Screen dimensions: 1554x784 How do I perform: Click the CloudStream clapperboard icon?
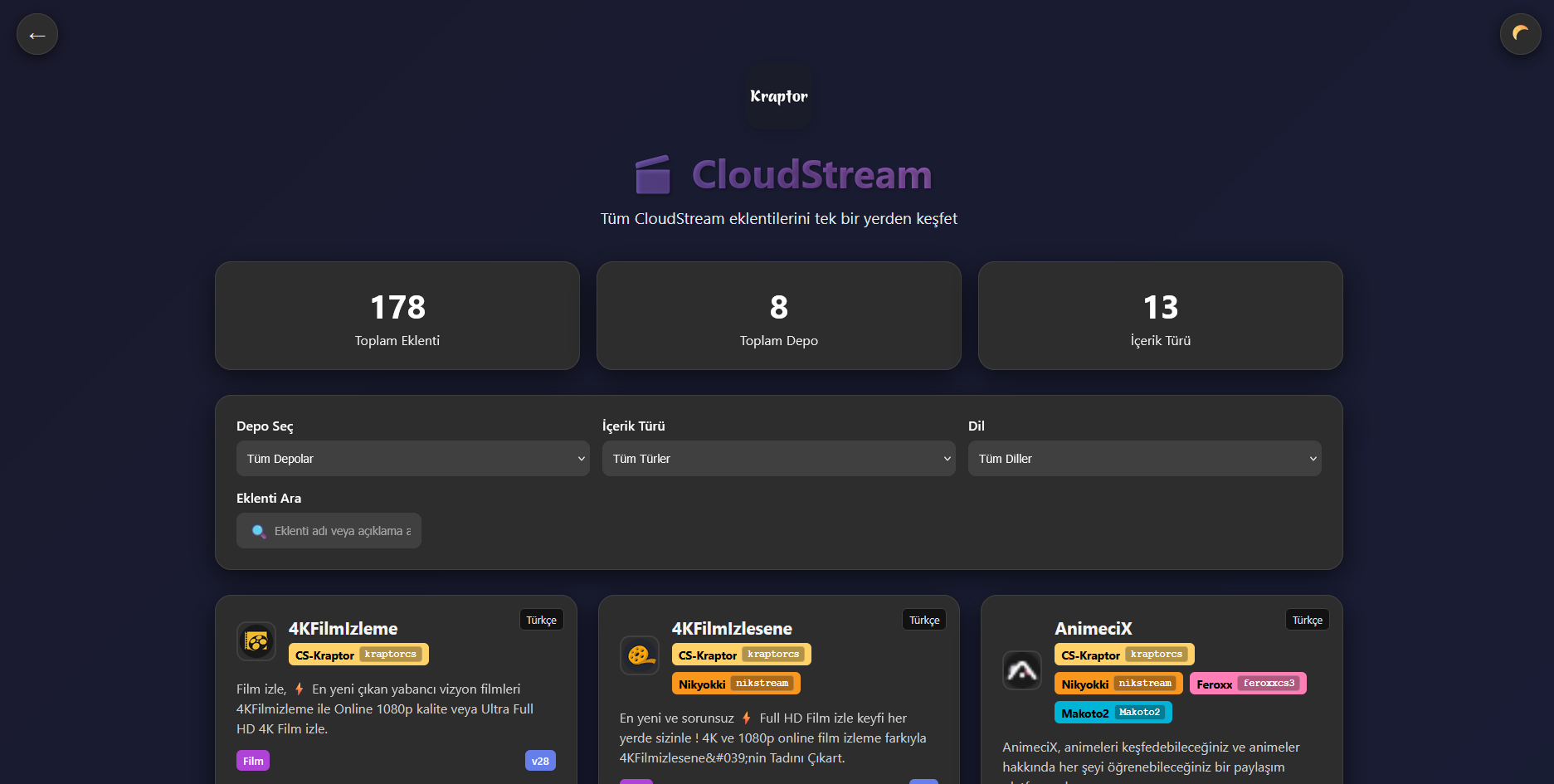point(653,174)
